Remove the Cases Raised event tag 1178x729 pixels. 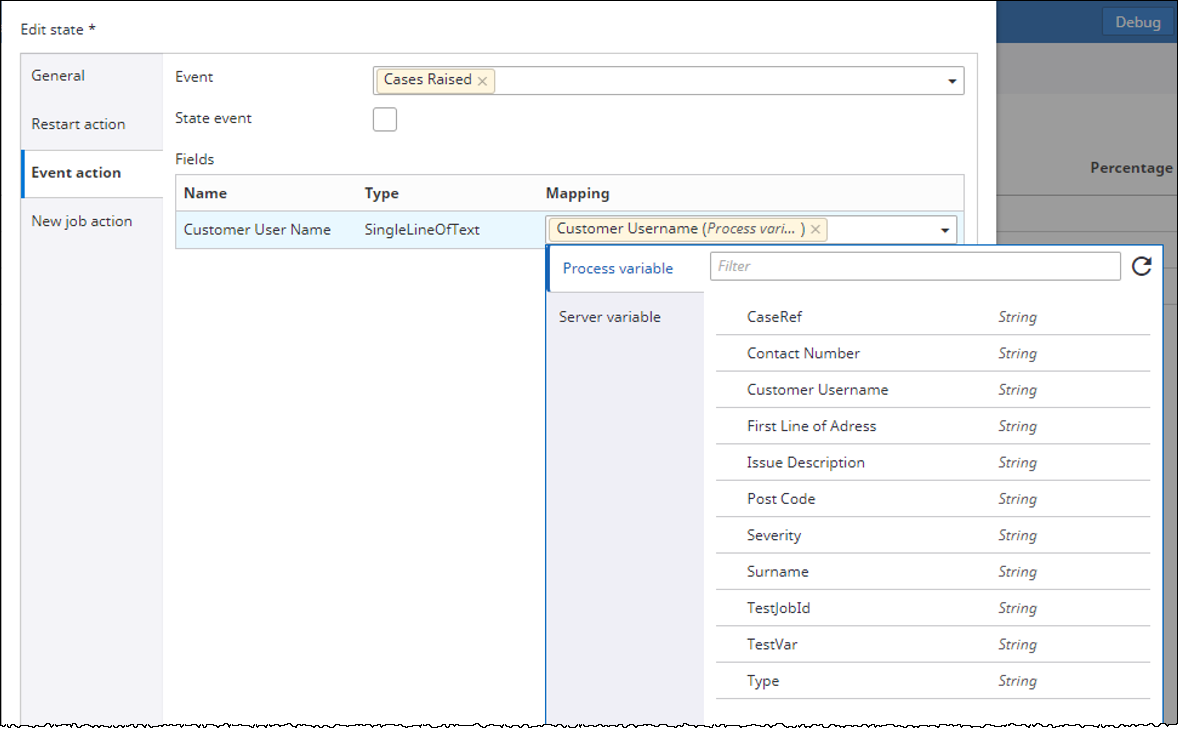pyautogui.click(x=482, y=80)
